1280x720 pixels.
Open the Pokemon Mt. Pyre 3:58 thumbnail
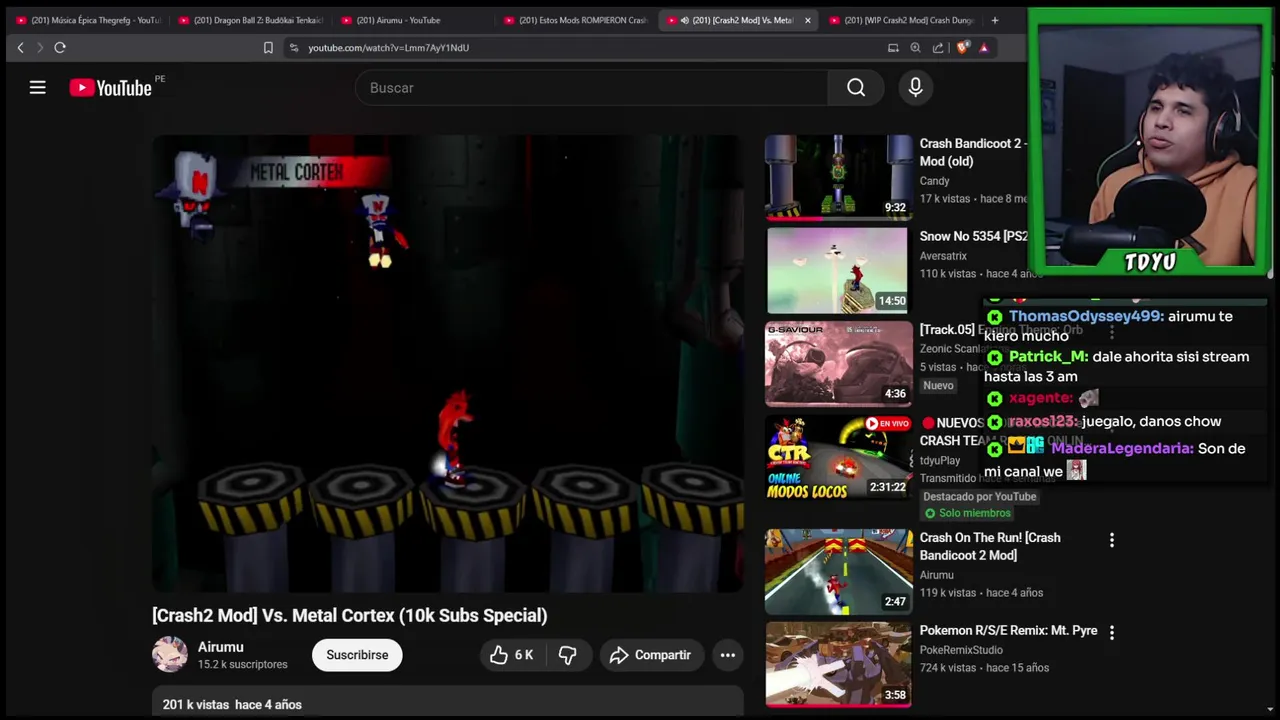point(838,664)
